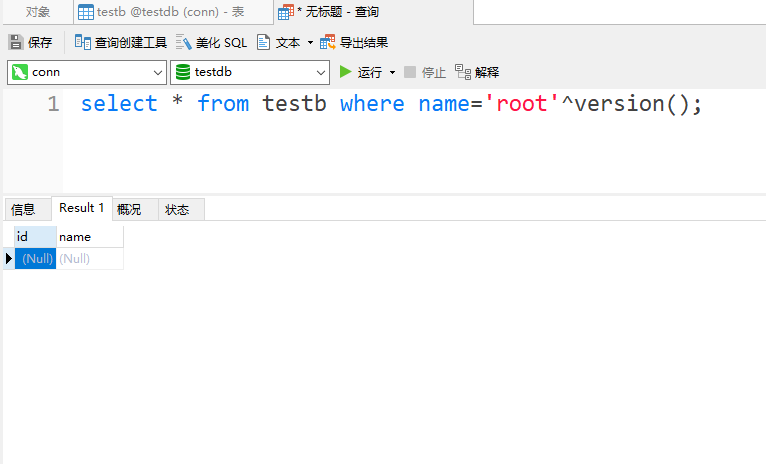The image size is (766, 464).
Task: Click the name column header
Action: [x=75, y=237]
